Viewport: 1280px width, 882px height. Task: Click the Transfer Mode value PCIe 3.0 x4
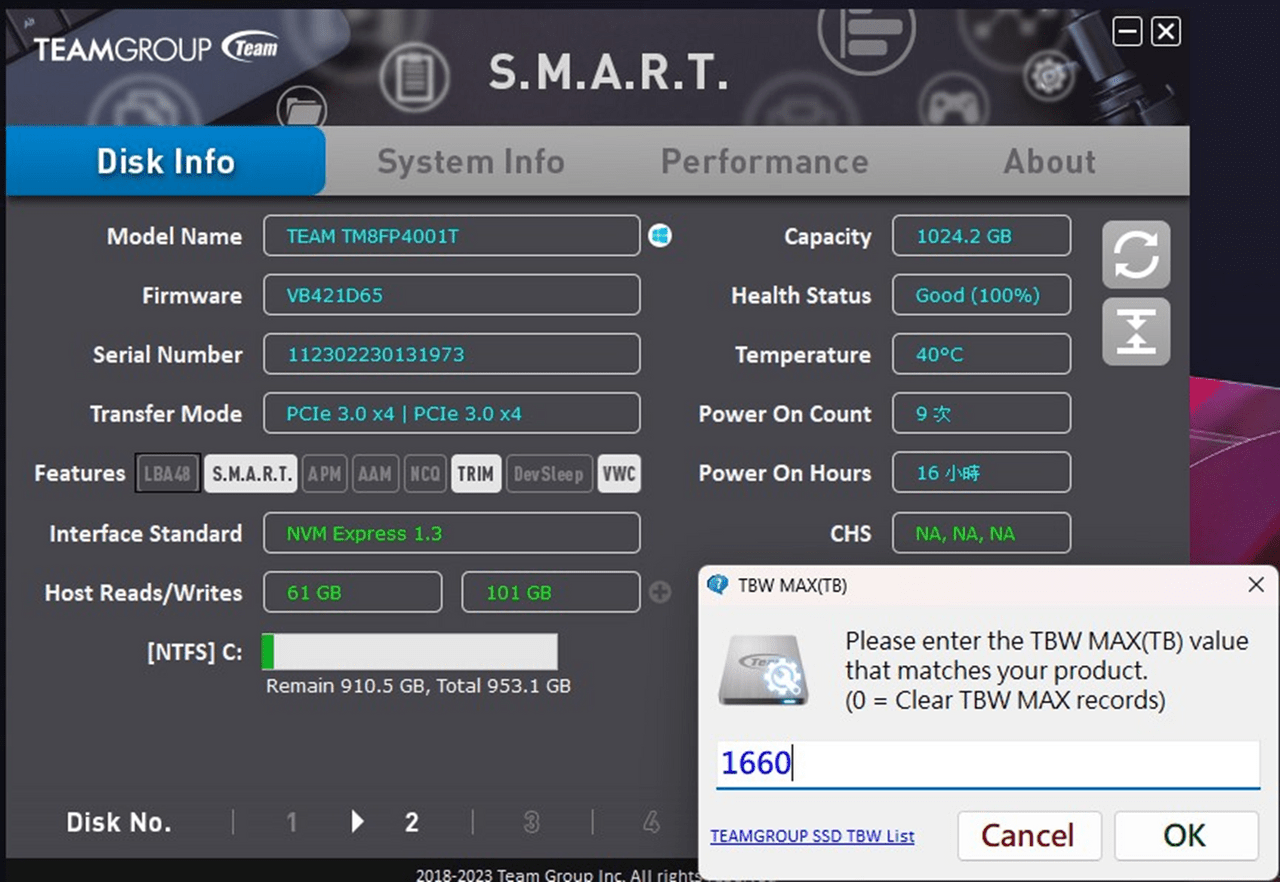[452, 413]
